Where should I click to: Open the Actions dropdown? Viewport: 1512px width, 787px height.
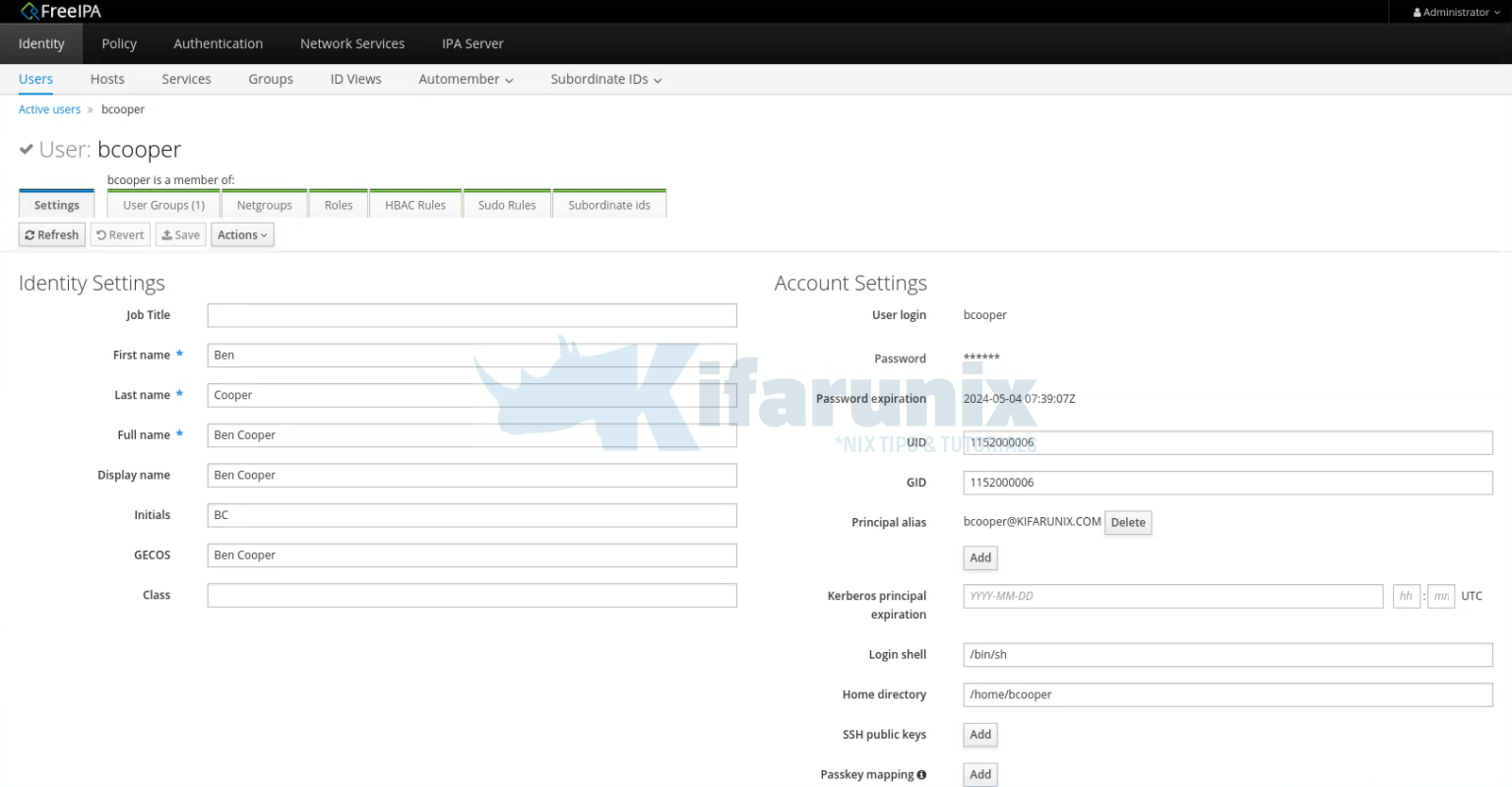(242, 234)
